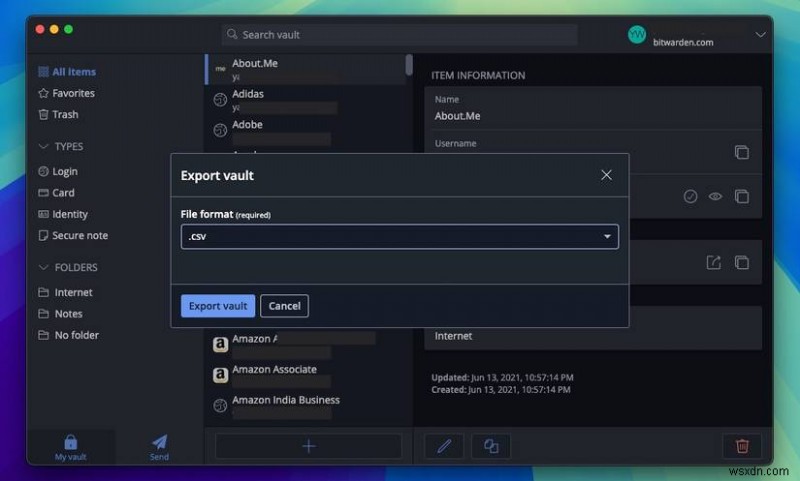Screen dimensions: 800x481
Task: Filter by Login type
Action: pos(58,171)
